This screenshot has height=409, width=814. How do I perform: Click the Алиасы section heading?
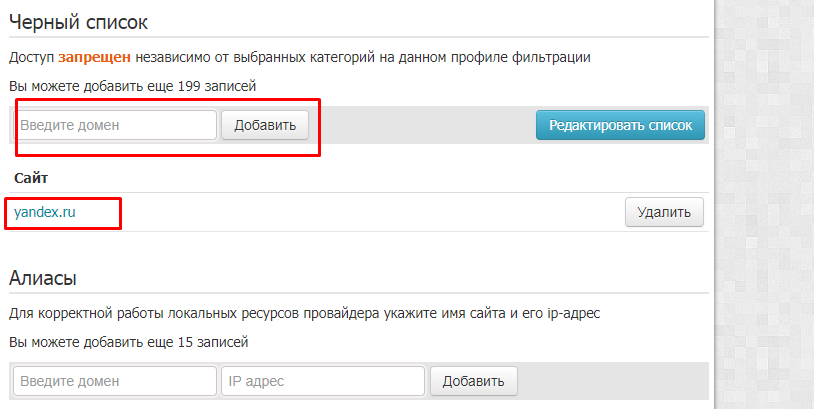tap(43, 278)
